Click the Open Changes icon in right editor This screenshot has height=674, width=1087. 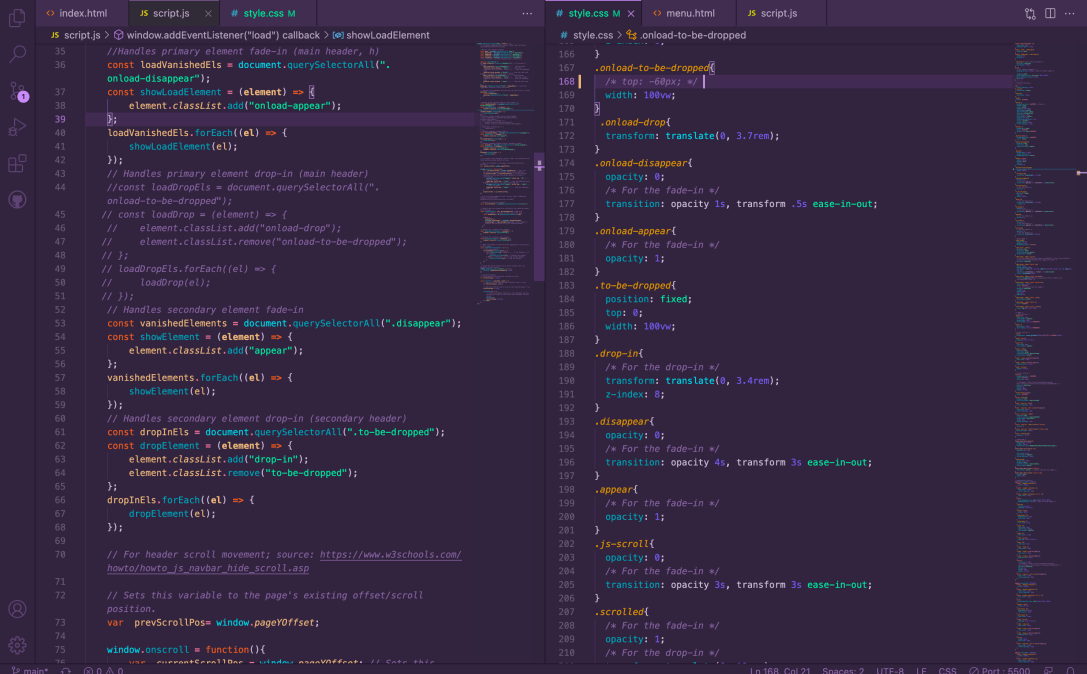pyautogui.click(x=1030, y=13)
